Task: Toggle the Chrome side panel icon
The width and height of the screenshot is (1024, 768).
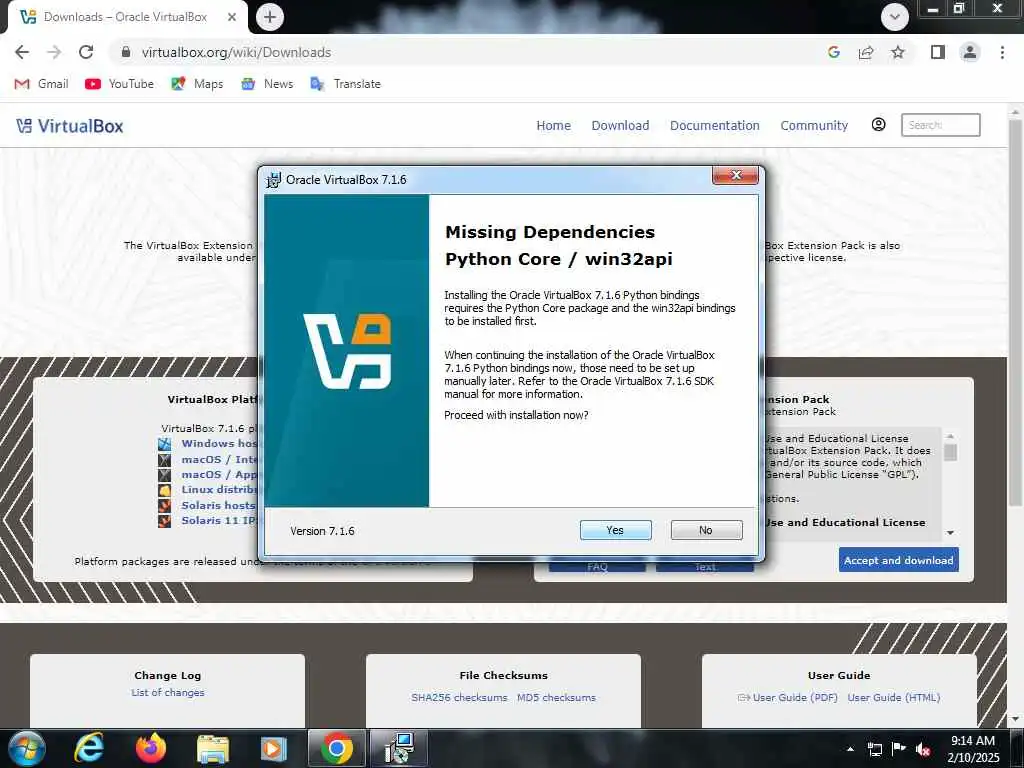Action: click(938, 52)
